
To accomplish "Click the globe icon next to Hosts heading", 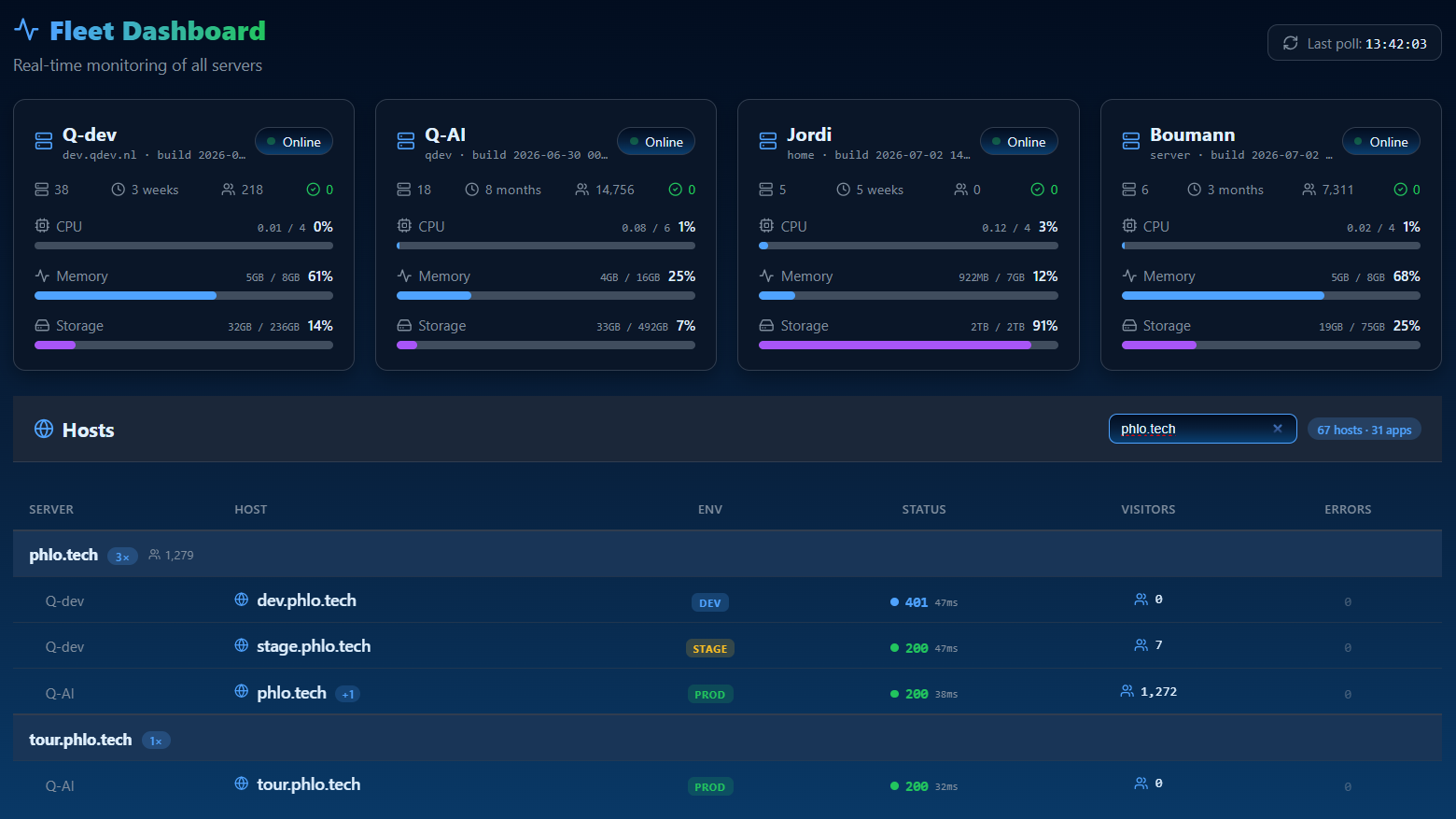I will point(44,429).
